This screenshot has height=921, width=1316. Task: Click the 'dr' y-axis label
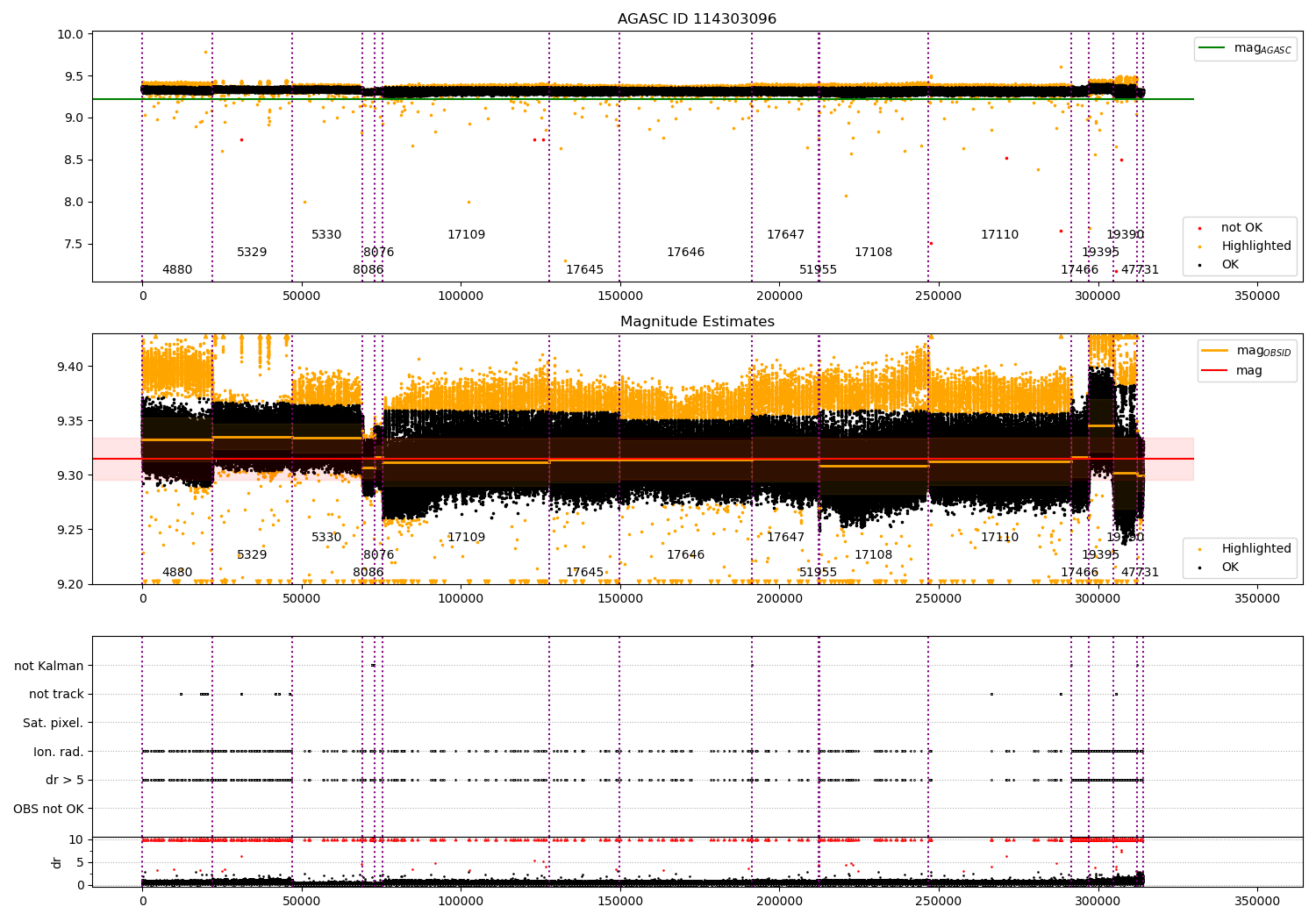coord(57,862)
